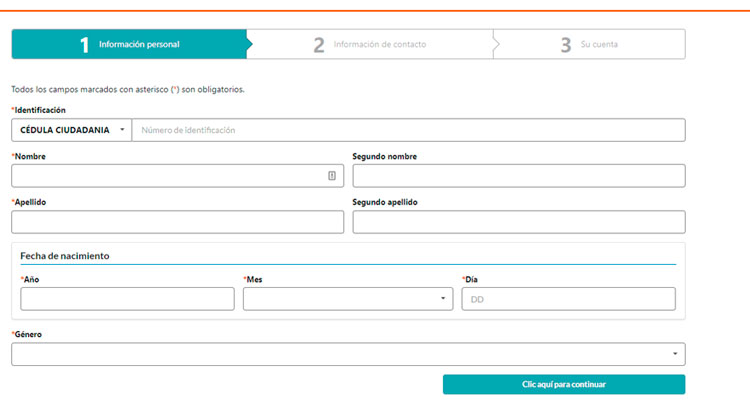Click the step number 3 badge

click(x=566, y=44)
